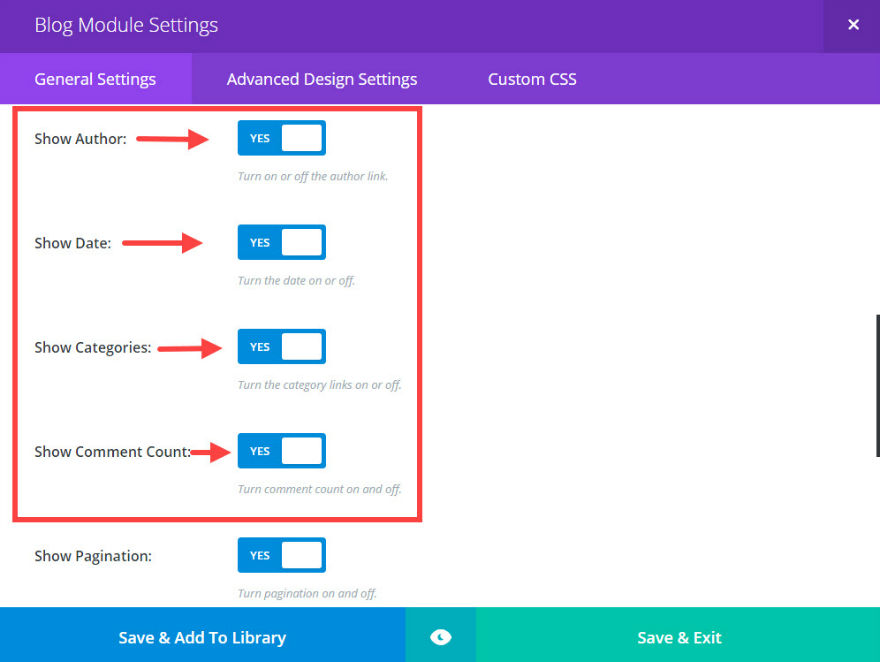Disable the Show Categories toggle
The width and height of the screenshot is (880, 662).
pyautogui.click(x=281, y=347)
